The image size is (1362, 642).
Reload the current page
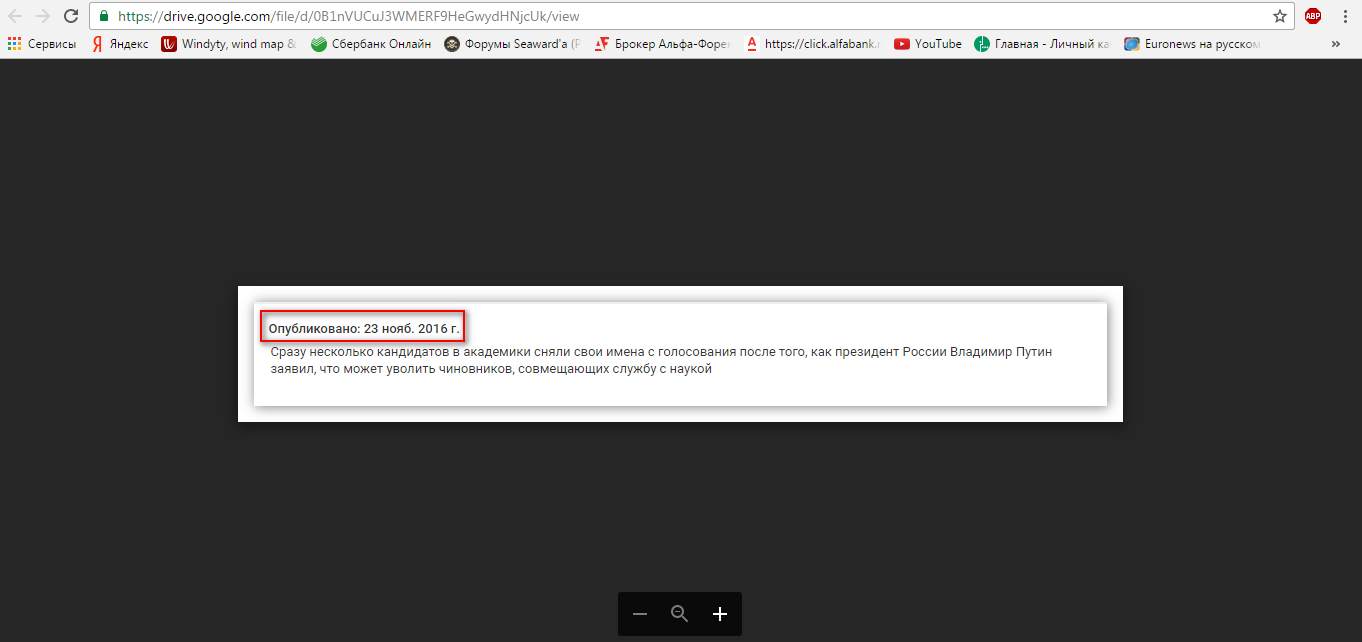[71, 16]
